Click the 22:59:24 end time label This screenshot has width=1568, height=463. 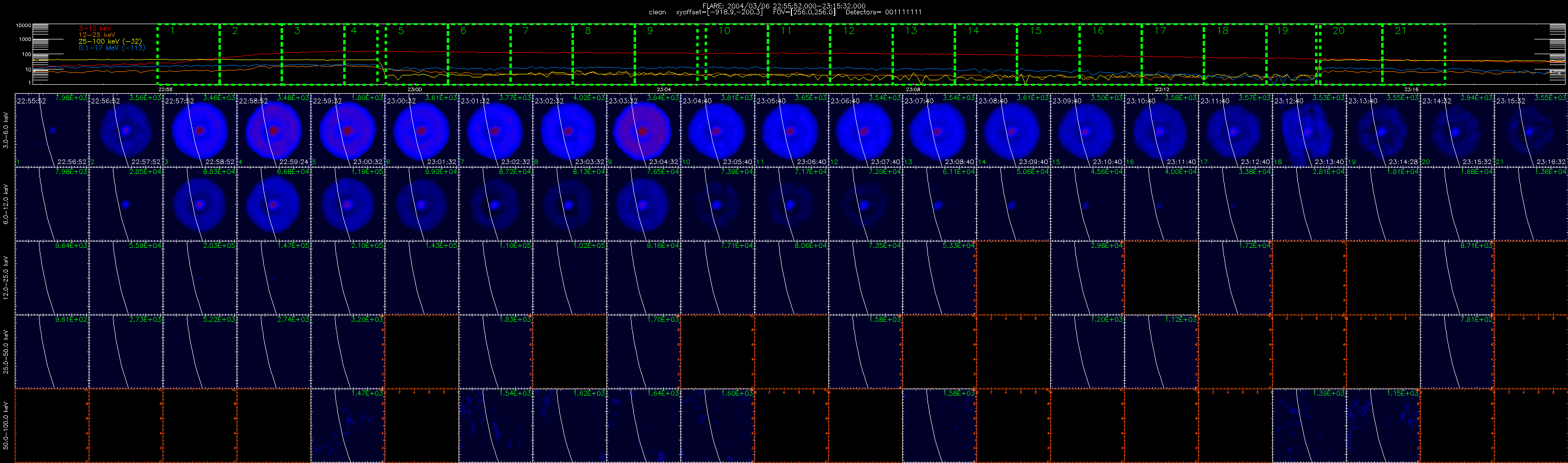294,163
